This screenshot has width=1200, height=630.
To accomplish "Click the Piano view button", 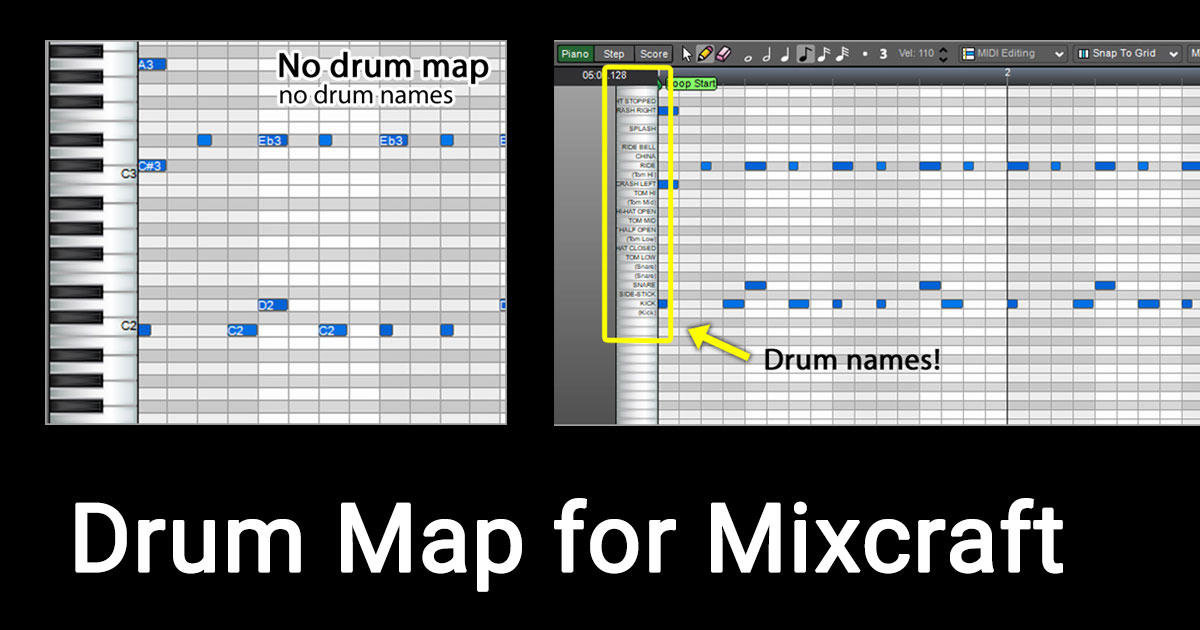I will (x=575, y=53).
